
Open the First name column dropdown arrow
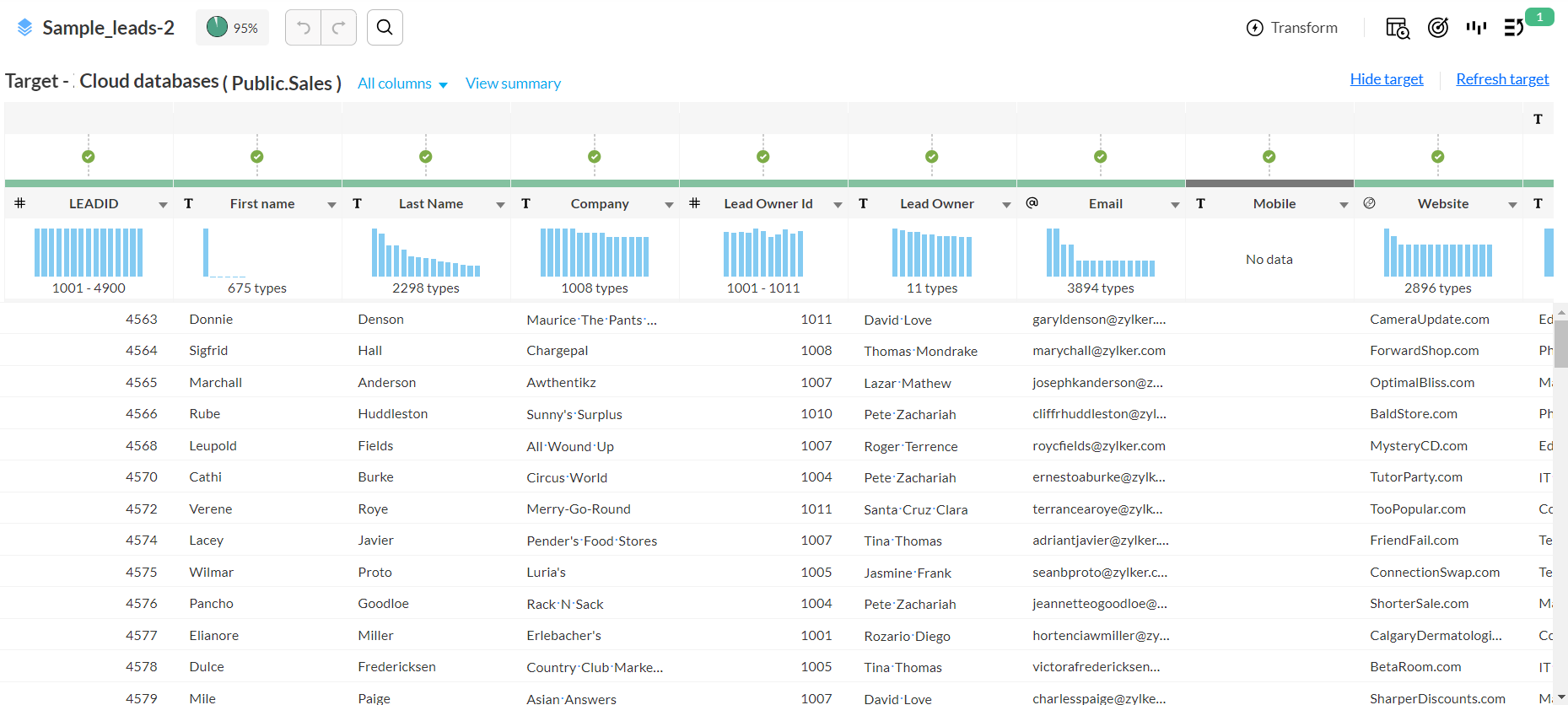pos(331,205)
